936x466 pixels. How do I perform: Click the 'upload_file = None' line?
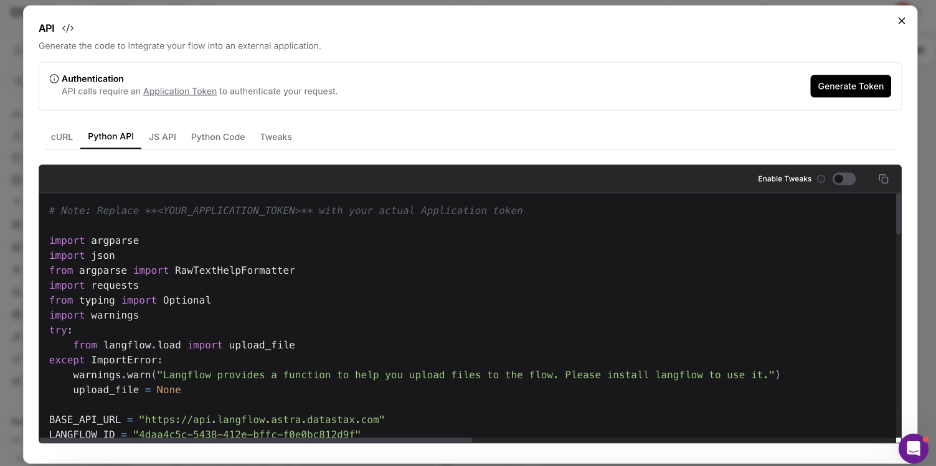coord(127,390)
